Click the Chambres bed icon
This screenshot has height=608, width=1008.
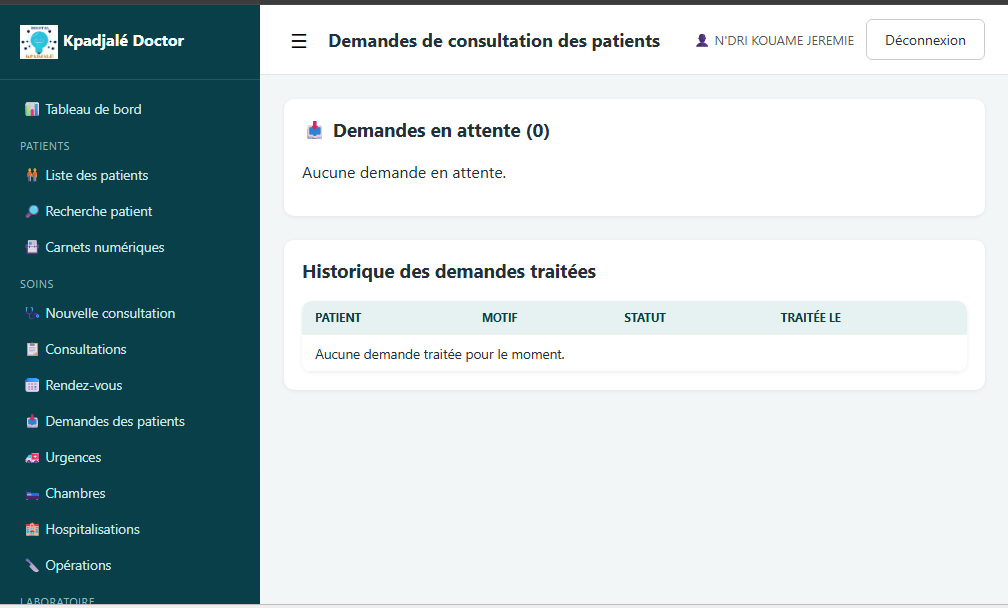[32, 493]
